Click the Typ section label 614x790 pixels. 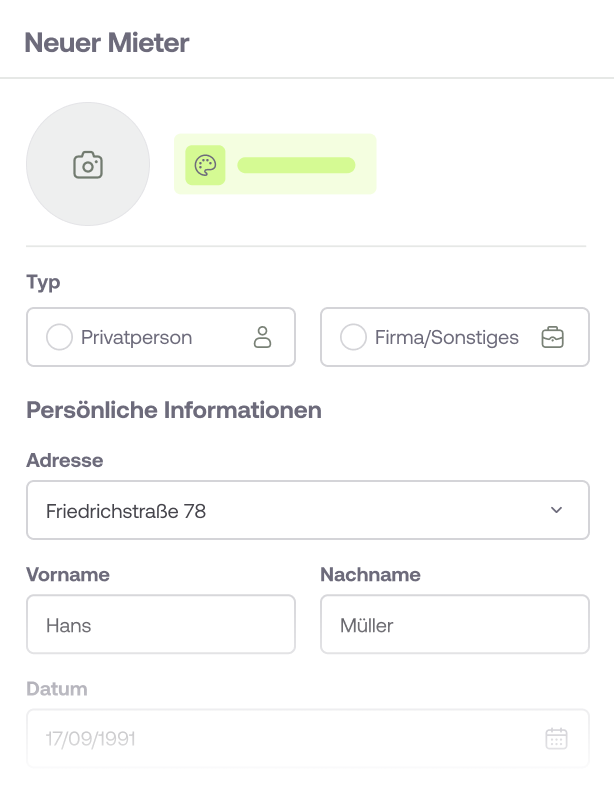(43, 282)
